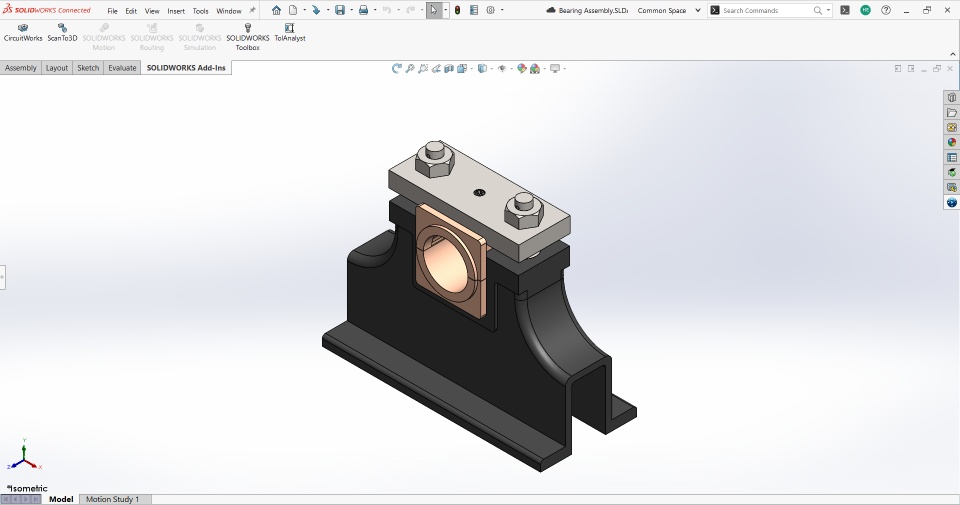Pin the menu bar with pushpin
Screen dimensions: 960x505
pos(252,10)
